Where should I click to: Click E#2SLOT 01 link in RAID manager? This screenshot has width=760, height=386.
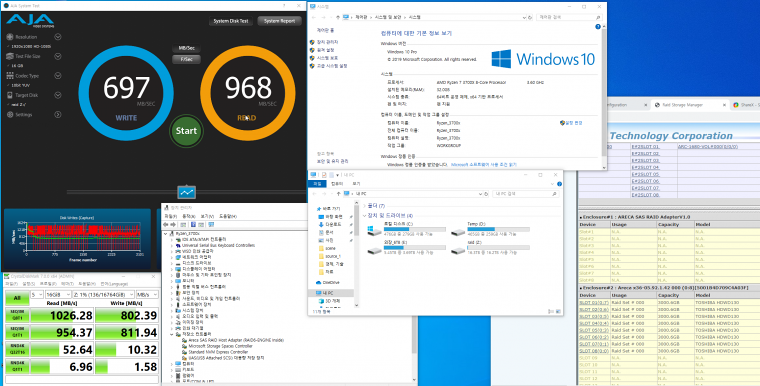tap(645, 146)
